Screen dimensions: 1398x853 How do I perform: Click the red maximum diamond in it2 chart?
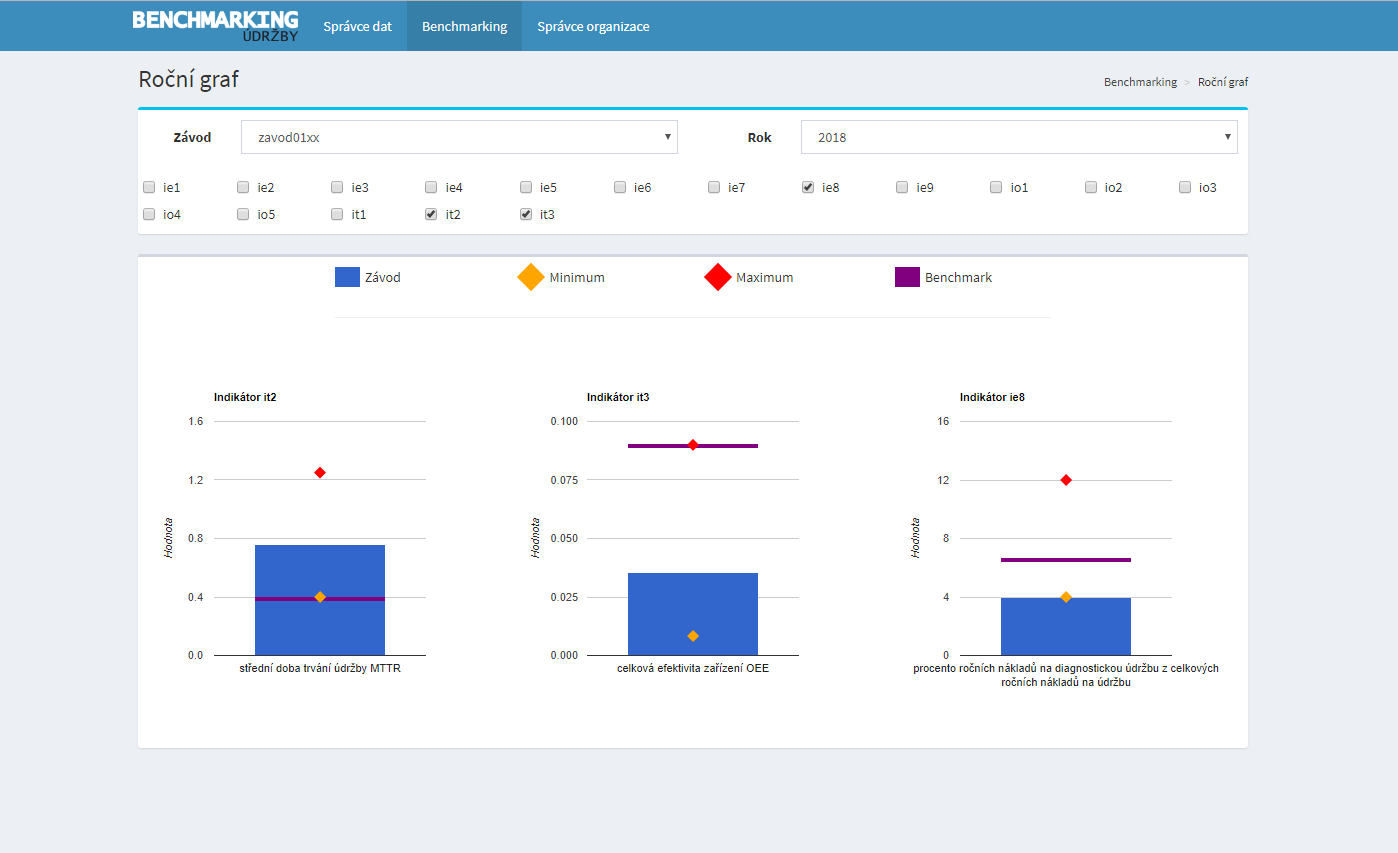tap(320, 472)
